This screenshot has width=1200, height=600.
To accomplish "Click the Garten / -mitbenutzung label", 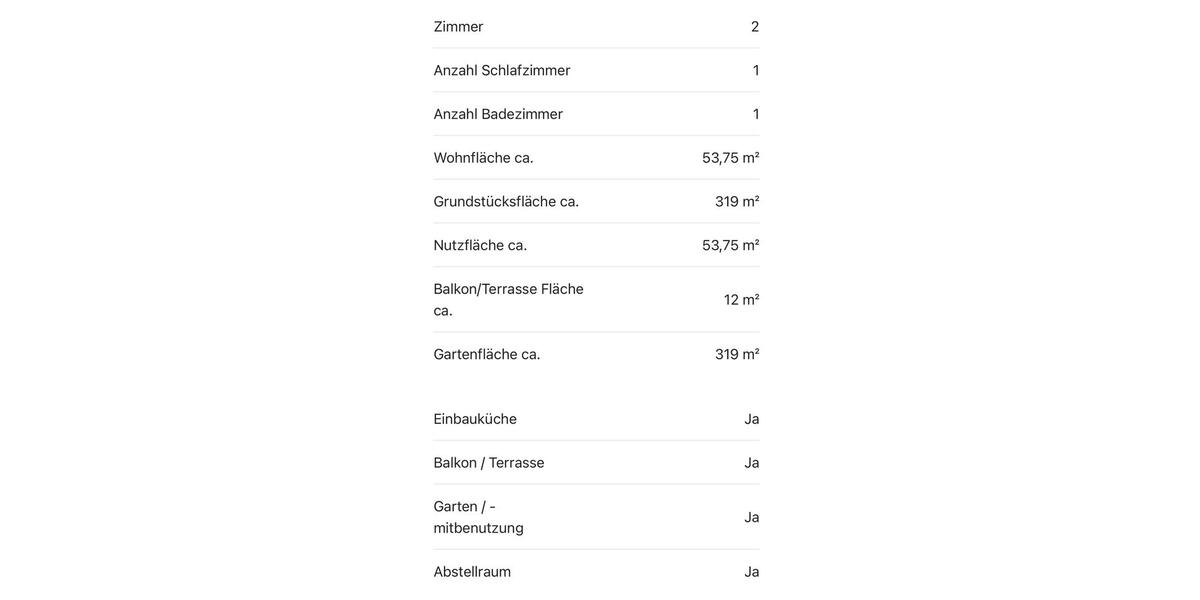I will pos(478,517).
